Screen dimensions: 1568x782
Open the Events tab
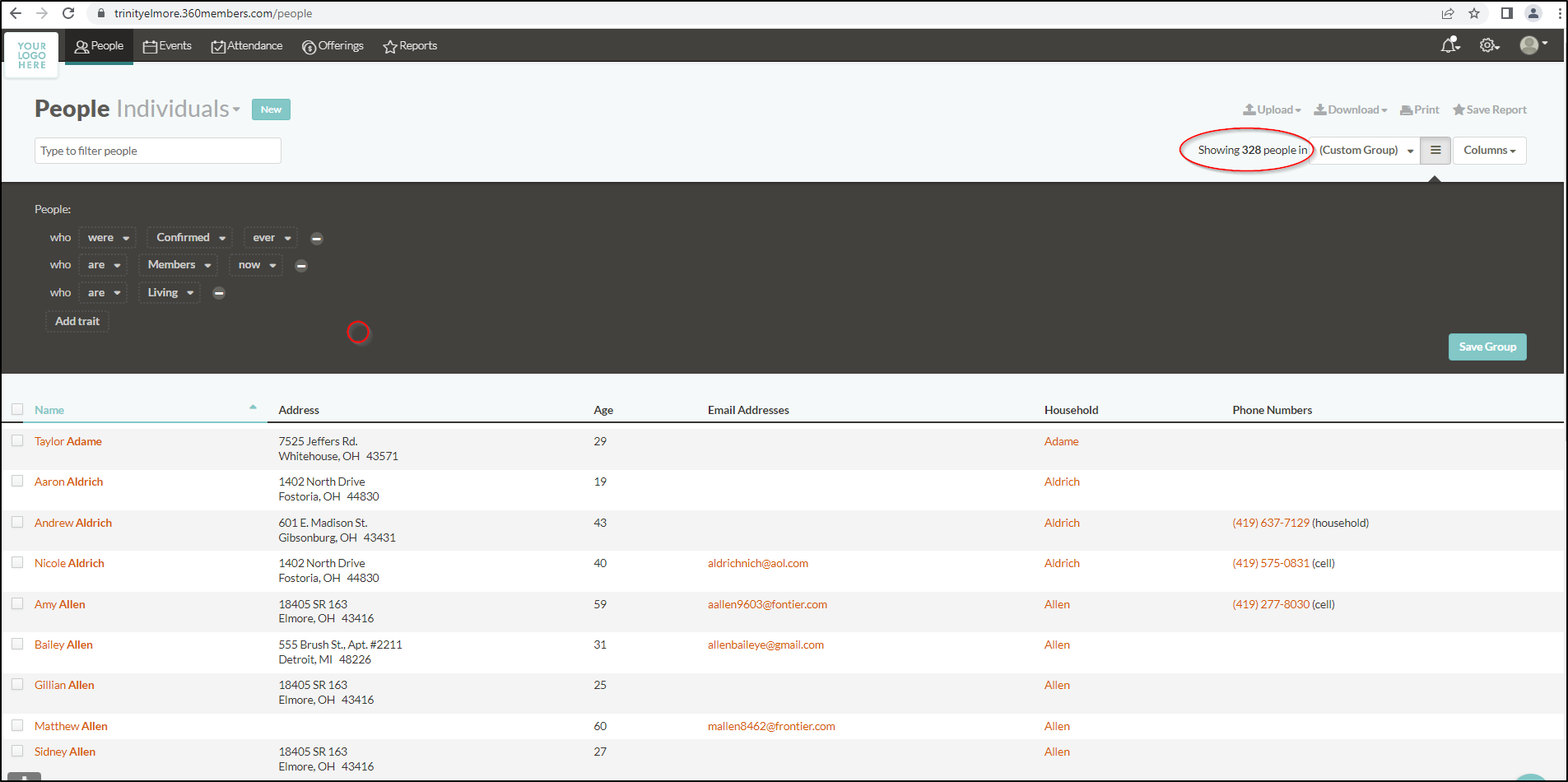(167, 46)
